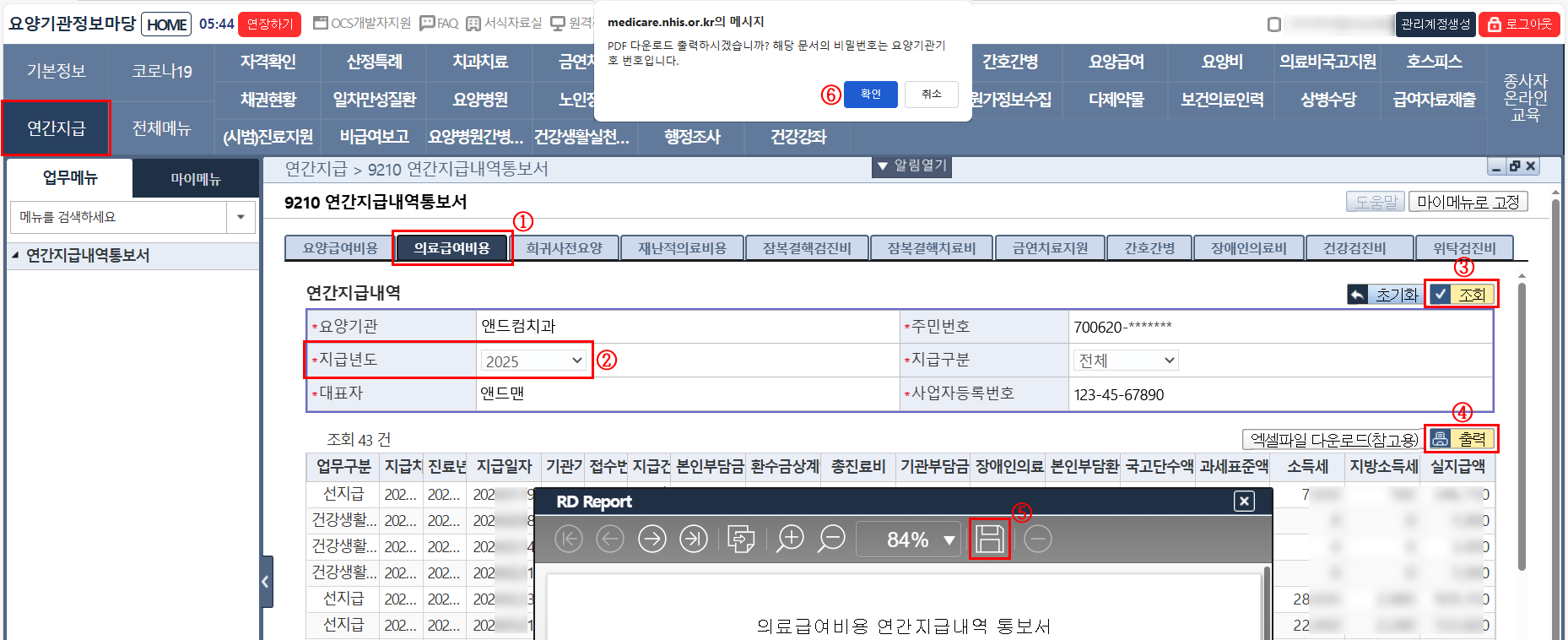
Task: Collapse the 연간지급내역통보서 tree item
Action: coord(15,255)
